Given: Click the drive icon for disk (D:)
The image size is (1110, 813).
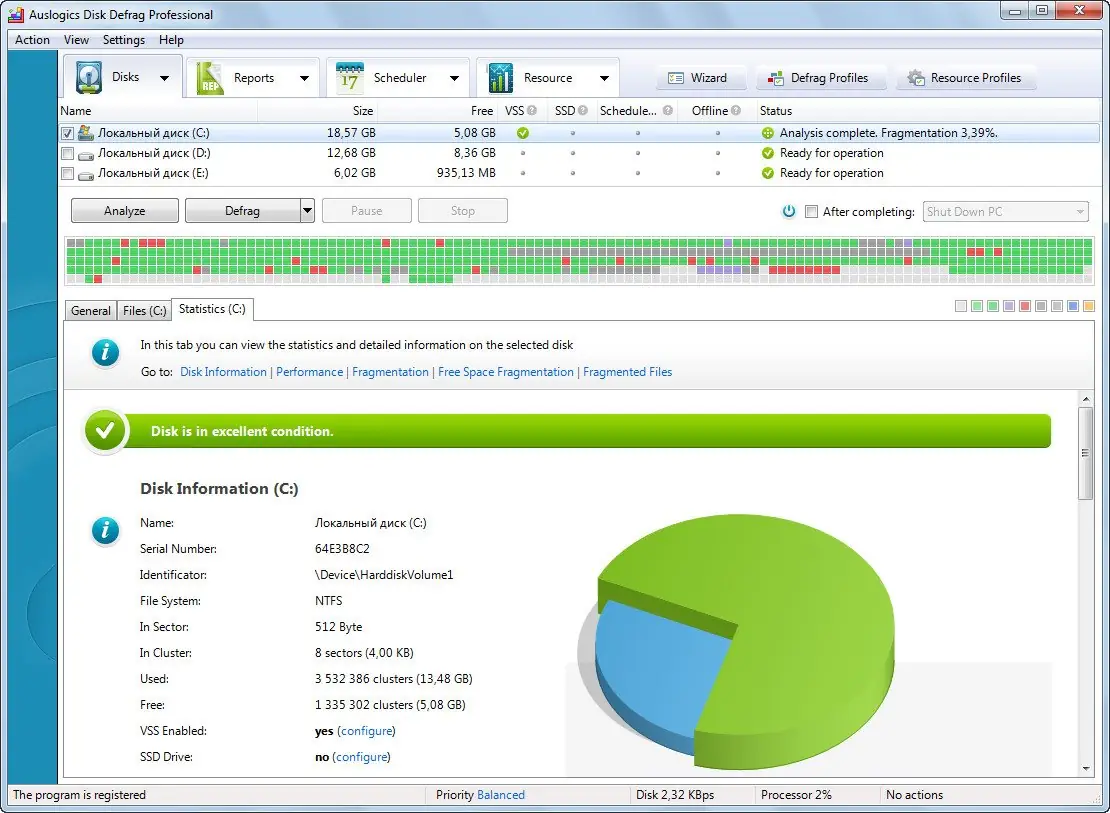Looking at the screenshot, I should tap(86, 154).
